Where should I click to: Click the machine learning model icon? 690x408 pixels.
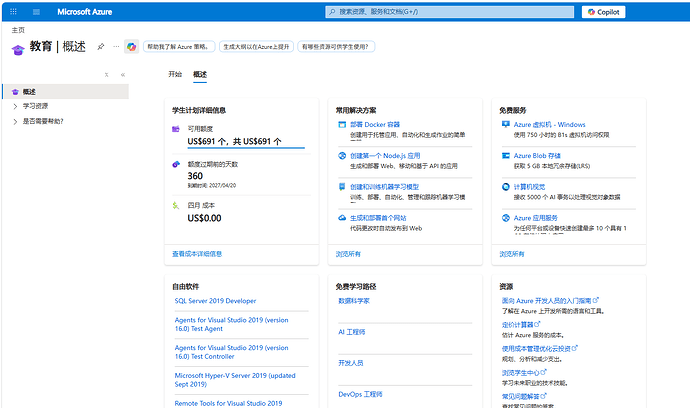[342, 187]
